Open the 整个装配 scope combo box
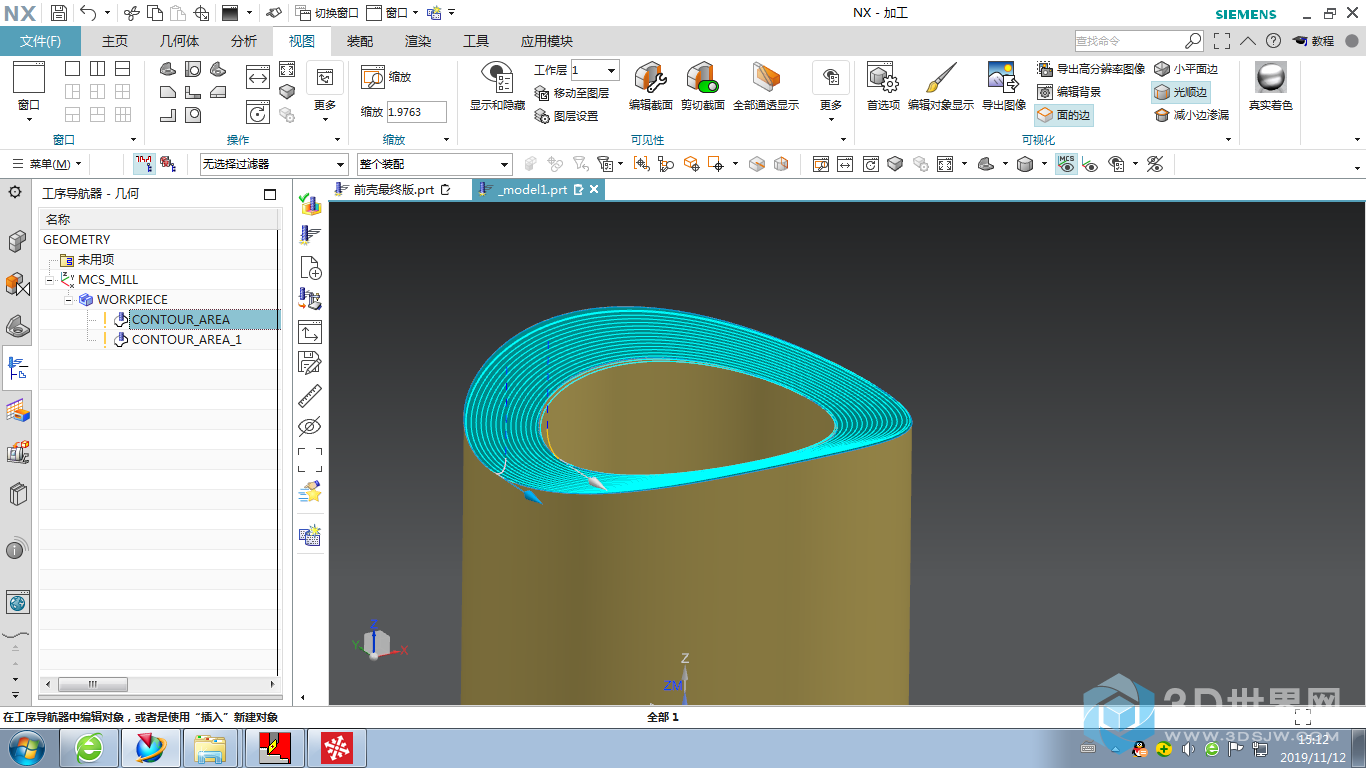The height and width of the screenshot is (768, 1366). coord(435,164)
